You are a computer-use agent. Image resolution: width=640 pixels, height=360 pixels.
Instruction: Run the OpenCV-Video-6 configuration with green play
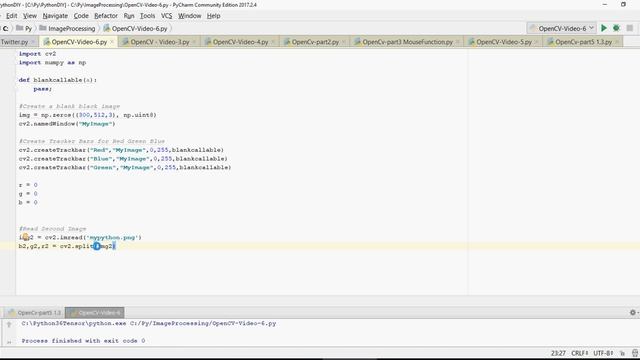604,28
